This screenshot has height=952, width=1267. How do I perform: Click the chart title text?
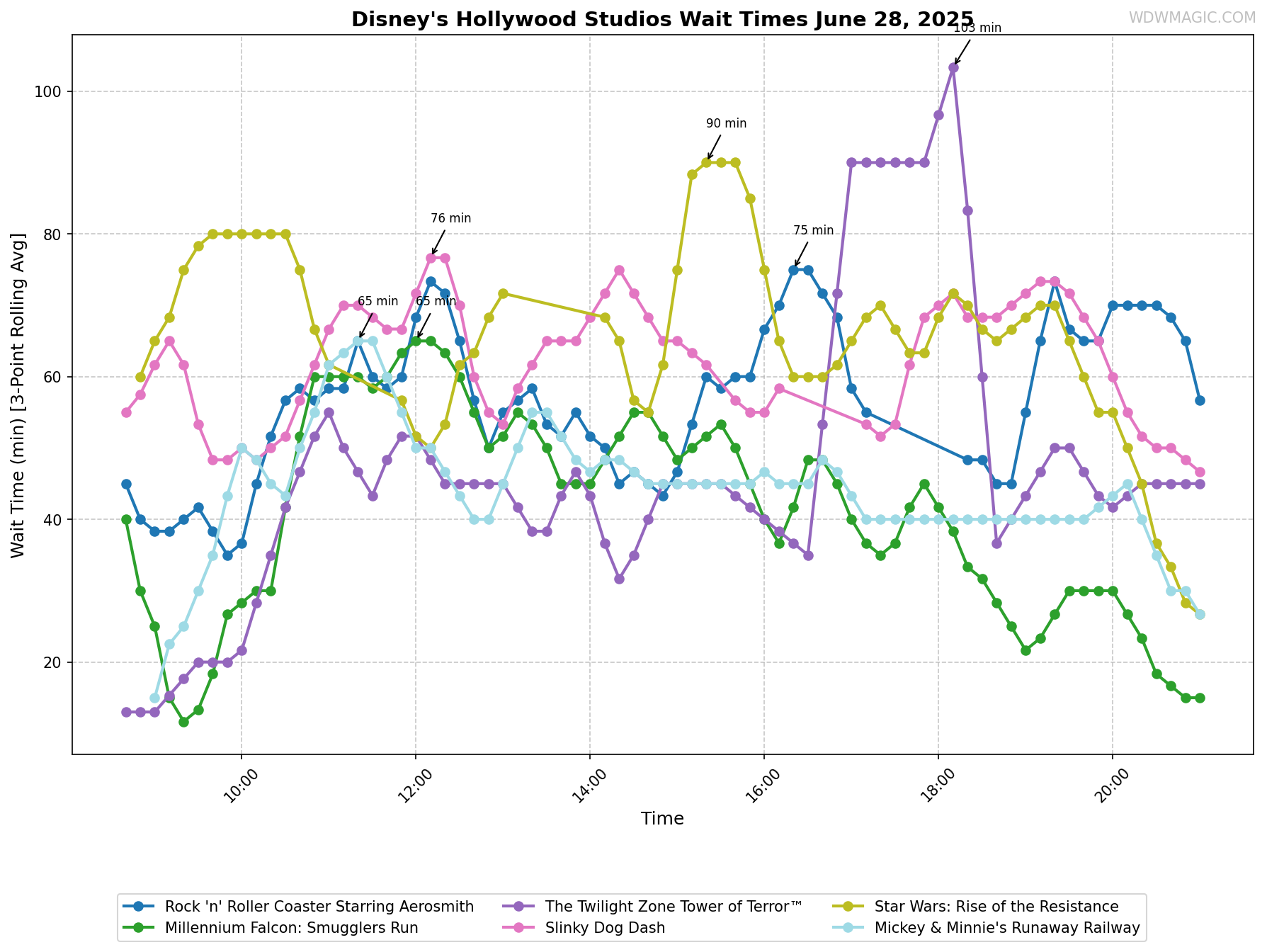[662, 19]
